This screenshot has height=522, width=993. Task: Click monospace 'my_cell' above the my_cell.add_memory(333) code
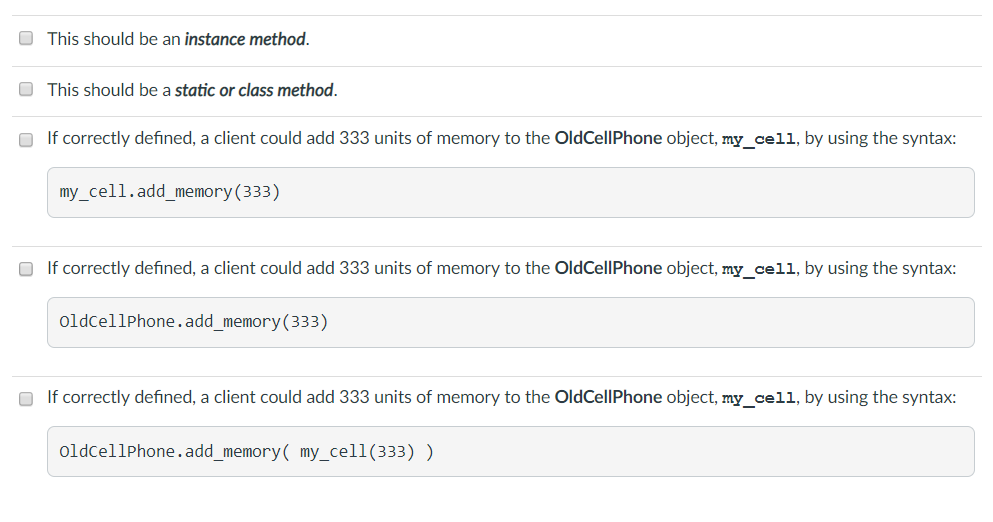758,139
